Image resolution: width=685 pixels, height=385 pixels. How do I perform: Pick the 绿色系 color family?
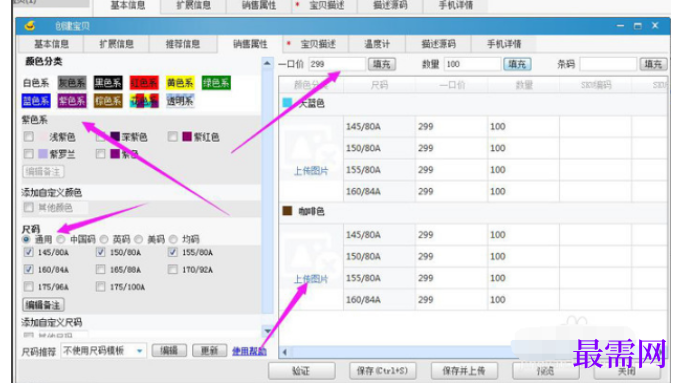coord(216,83)
